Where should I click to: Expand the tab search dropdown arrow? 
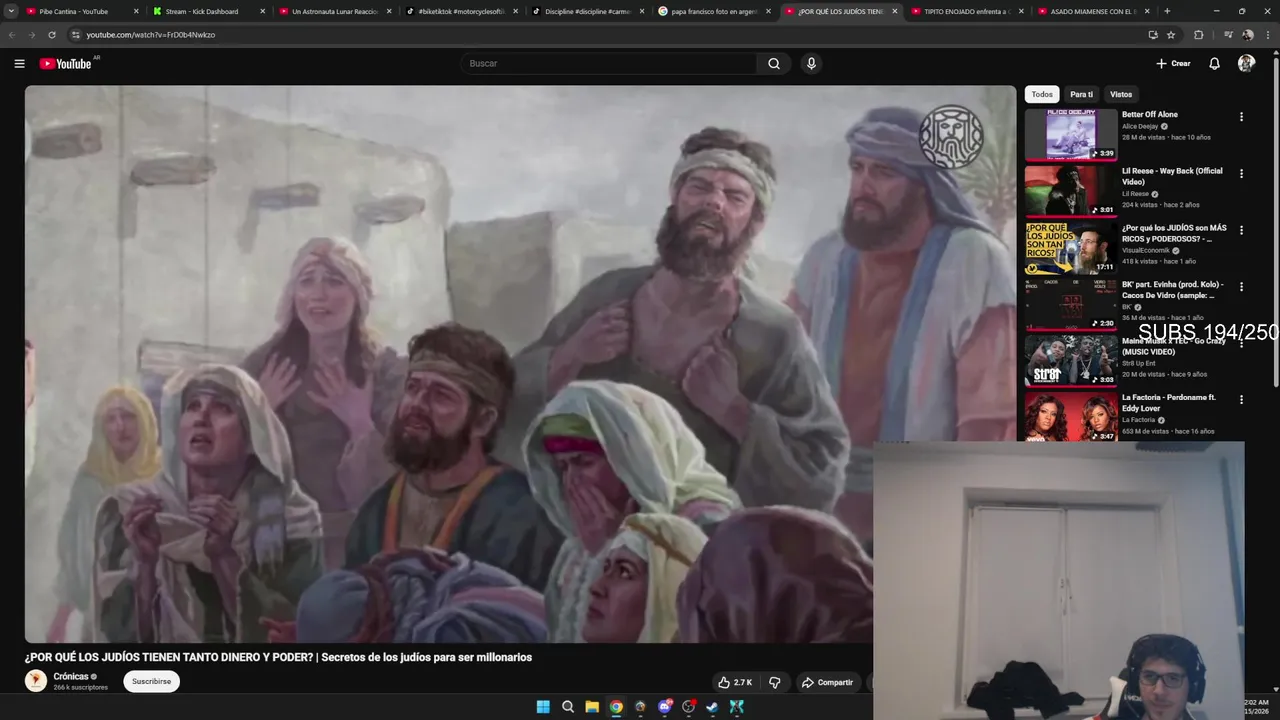click(x=11, y=11)
